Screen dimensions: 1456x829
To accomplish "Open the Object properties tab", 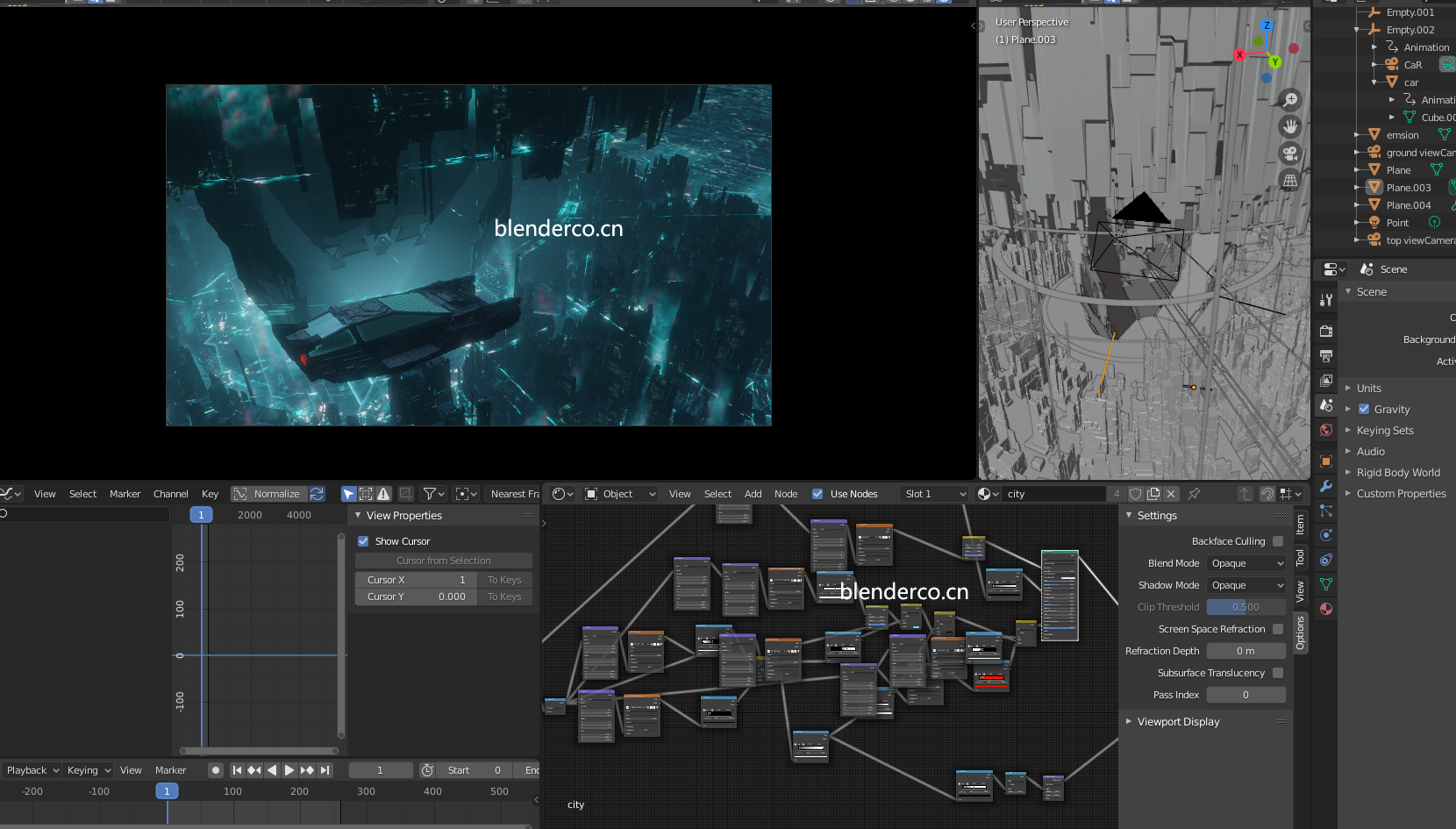I will tap(1326, 461).
